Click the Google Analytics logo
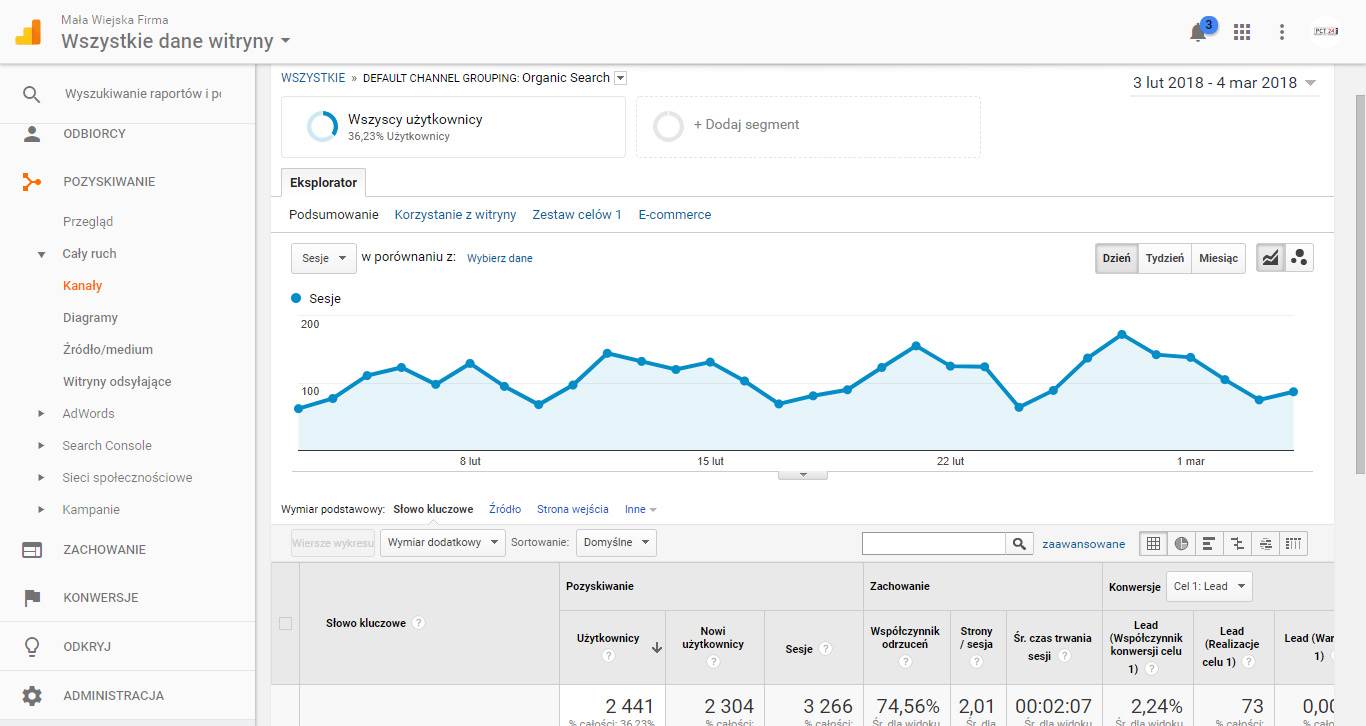The image size is (1366, 726). point(28,32)
